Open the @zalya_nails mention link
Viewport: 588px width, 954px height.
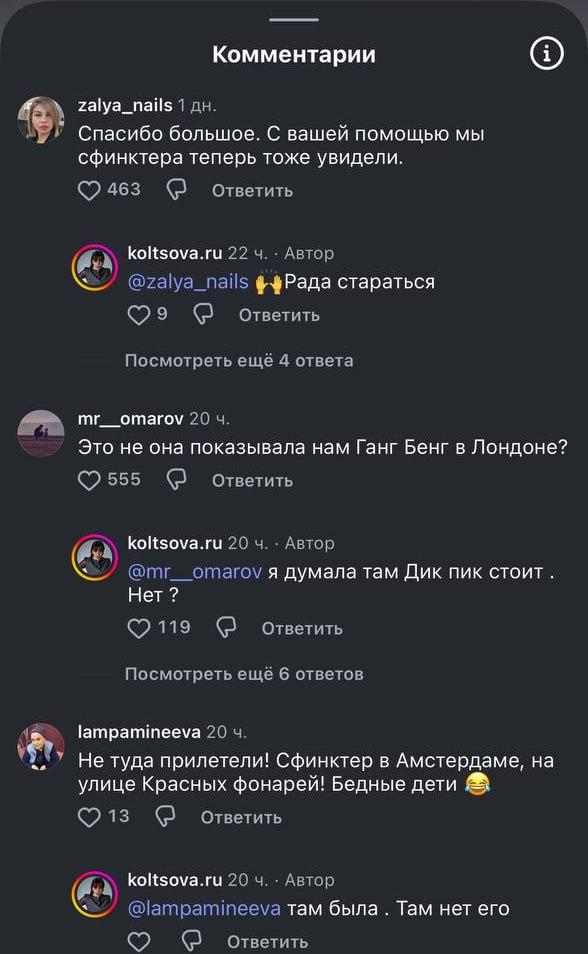(x=188, y=282)
